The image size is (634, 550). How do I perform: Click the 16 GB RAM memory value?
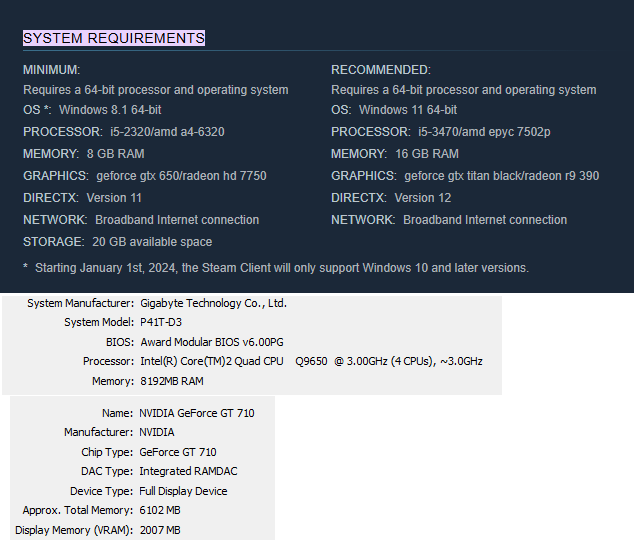(427, 154)
